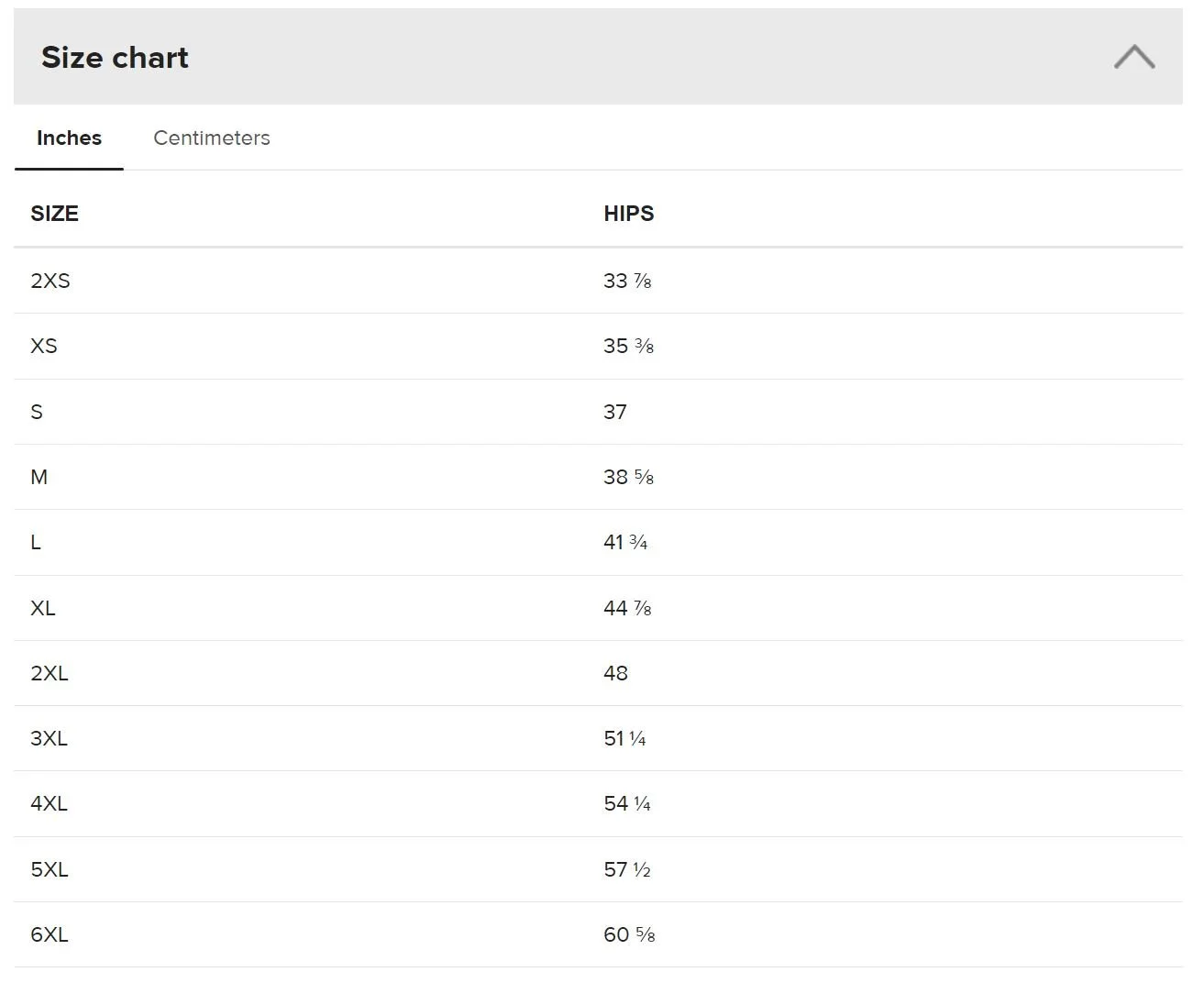Click the 48 hips value for 2XL

[x=615, y=673]
